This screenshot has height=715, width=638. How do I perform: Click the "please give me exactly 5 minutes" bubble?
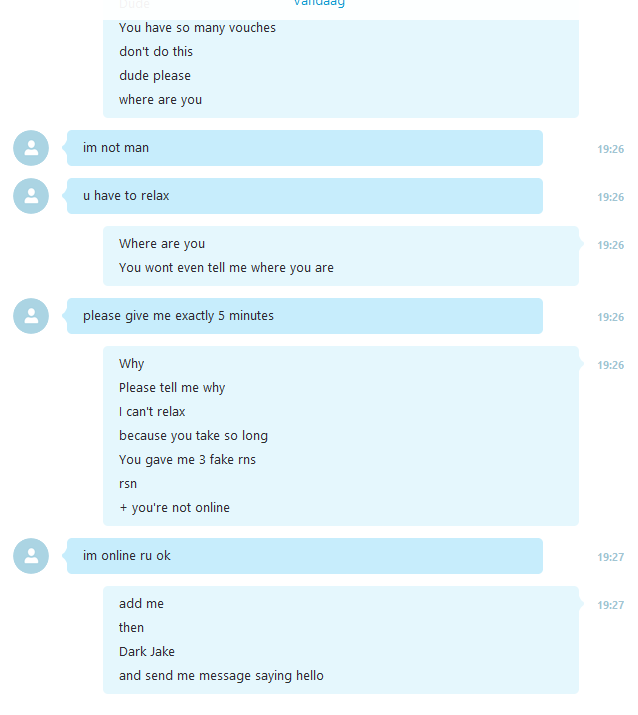pos(305,316)
